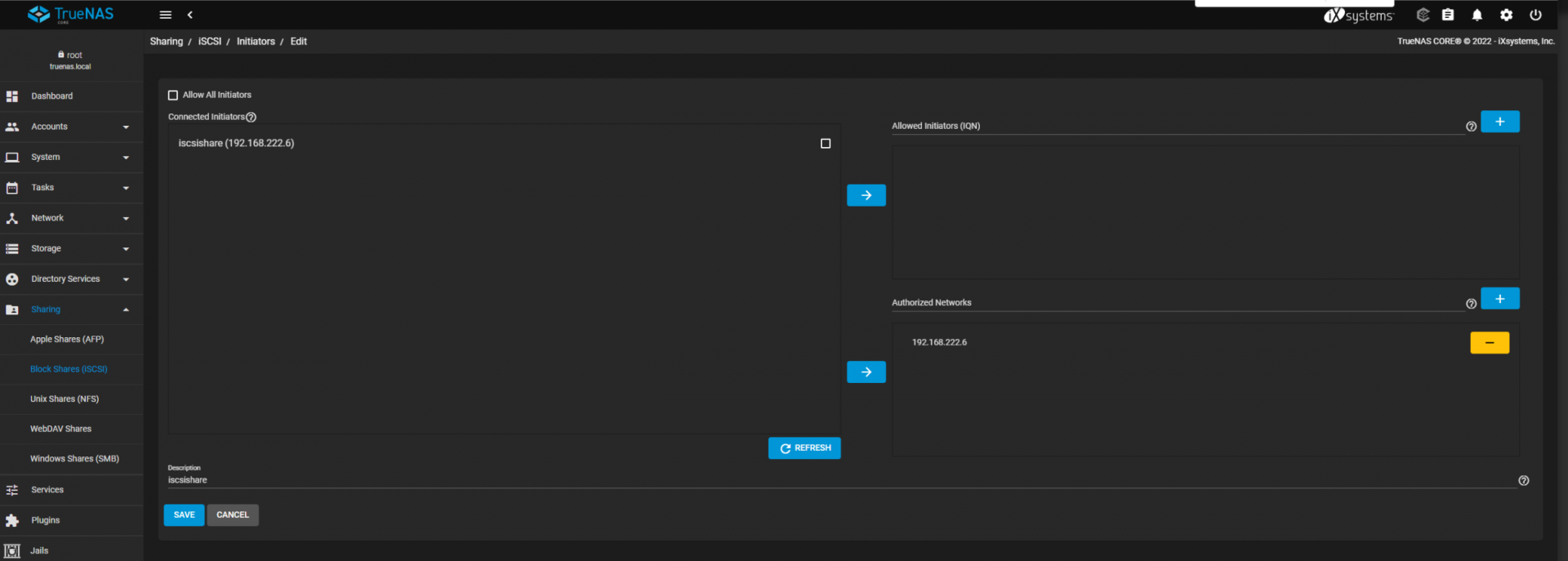Open Block Shares (iSCSI)
This screenshot has height=561, width=1568.
click(x=69, y=369)
